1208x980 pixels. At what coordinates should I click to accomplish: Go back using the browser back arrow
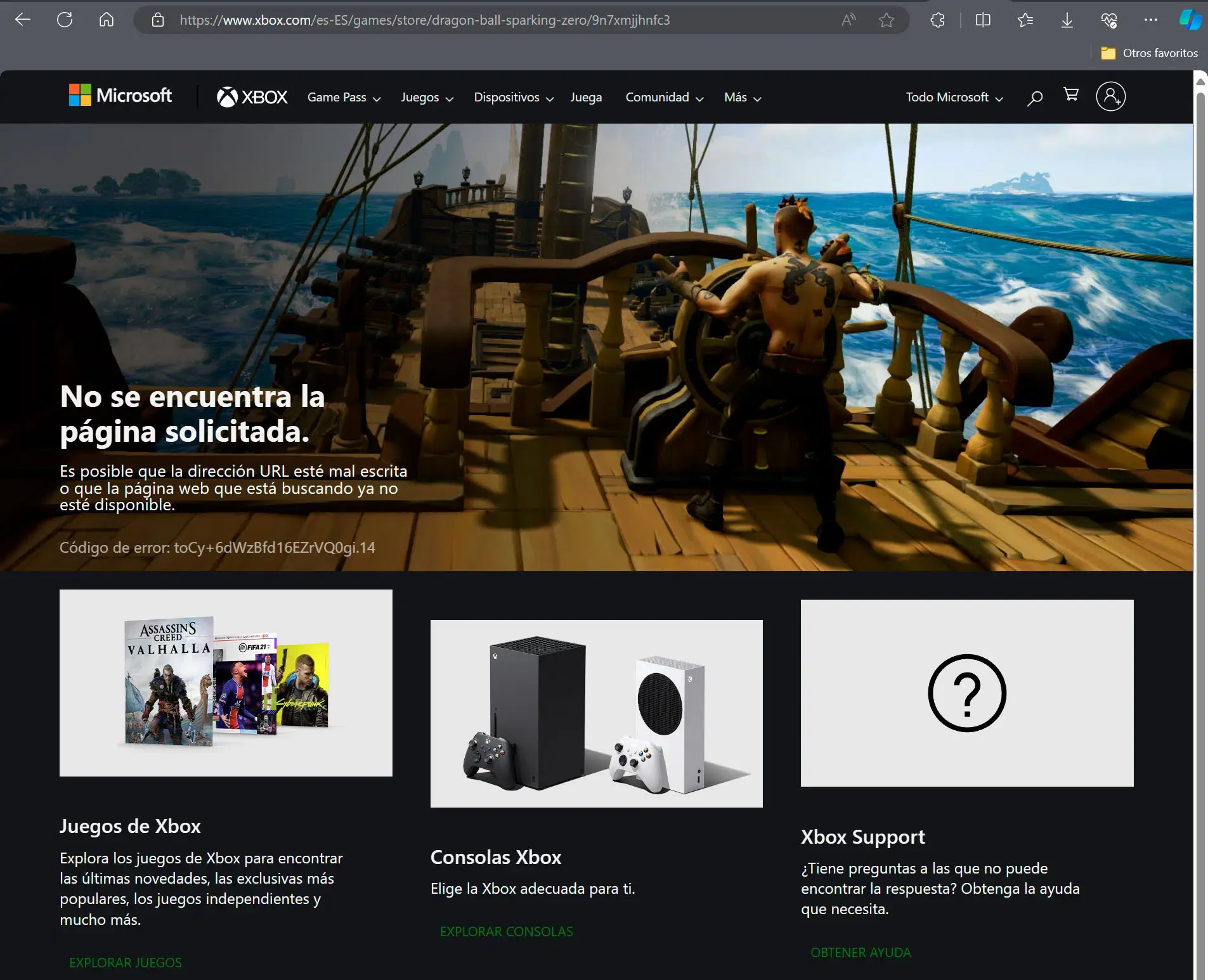23,20
